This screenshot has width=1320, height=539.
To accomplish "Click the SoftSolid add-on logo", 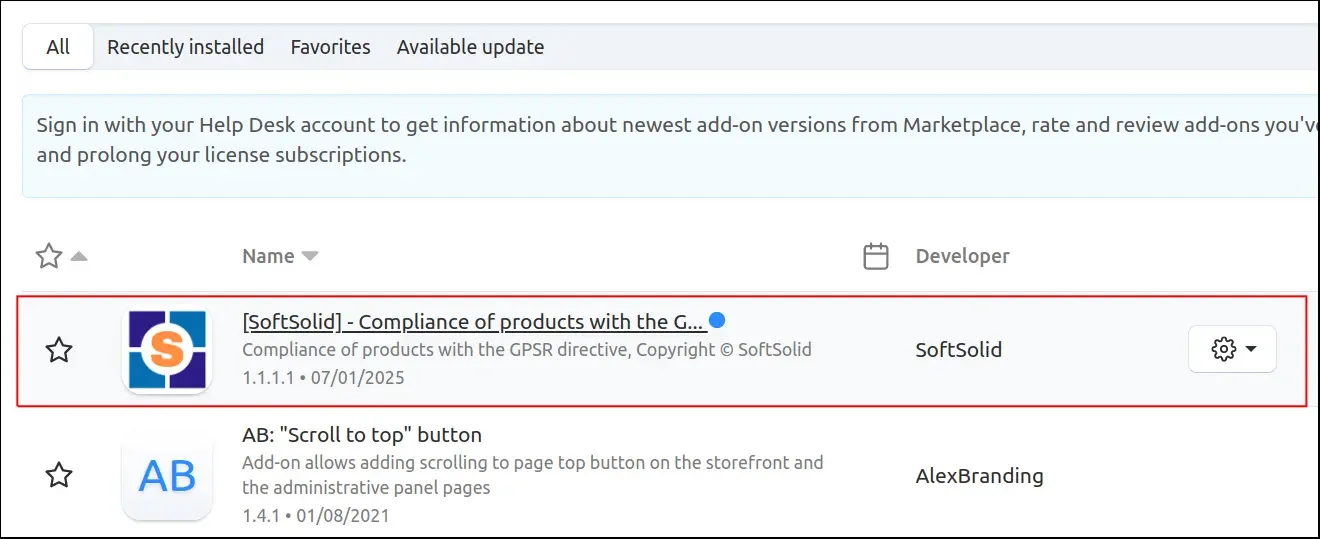I will (166, 350).
